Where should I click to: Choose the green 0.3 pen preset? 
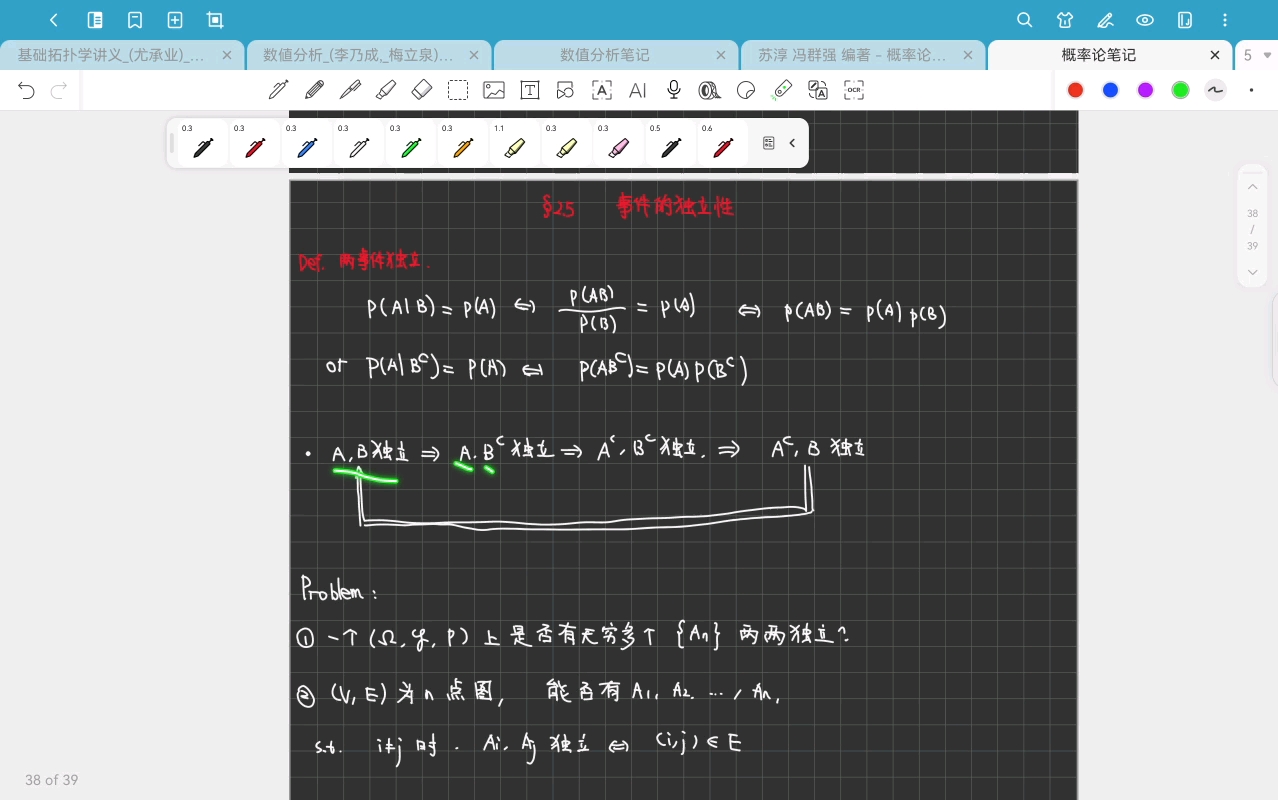pyautogui.click(x=410, y=143)
